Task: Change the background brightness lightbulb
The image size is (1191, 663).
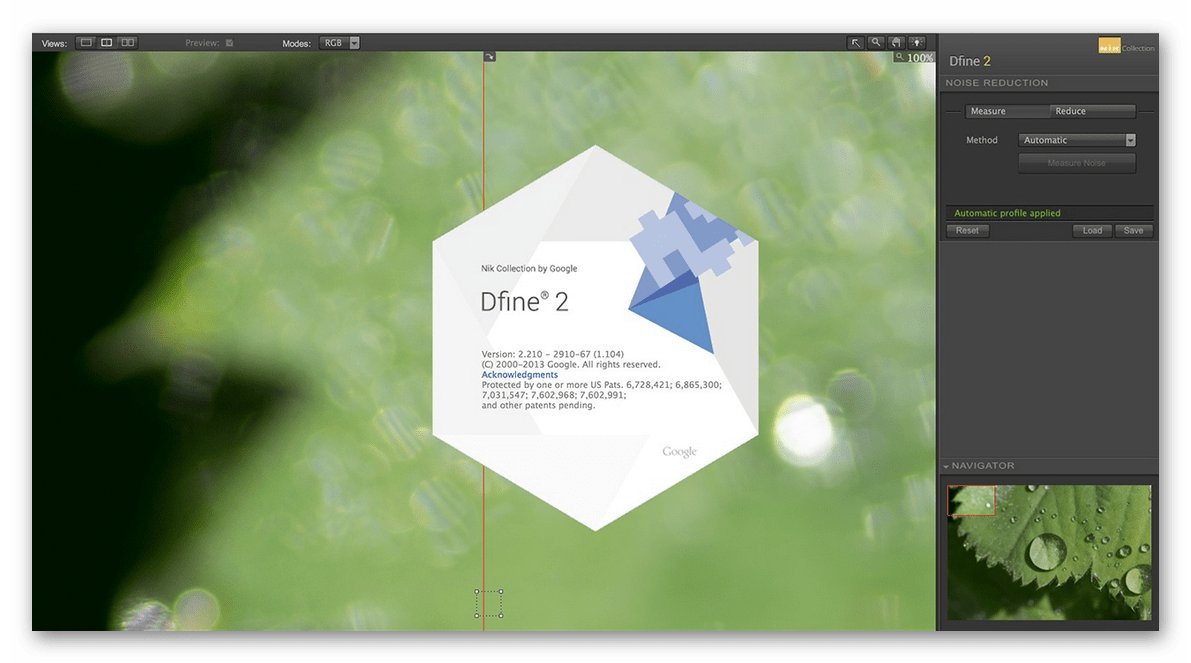Action: click(917, 43)
